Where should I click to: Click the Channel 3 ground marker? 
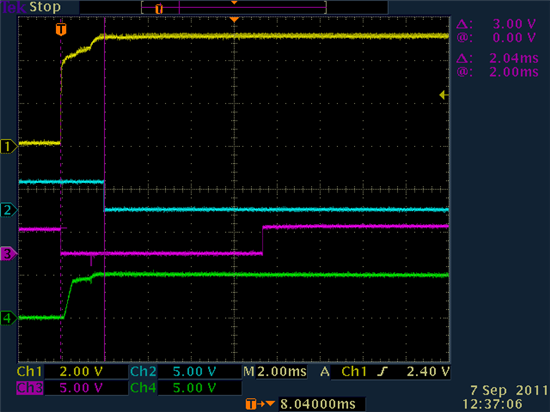pyautogui.click(x=8, y=254)
